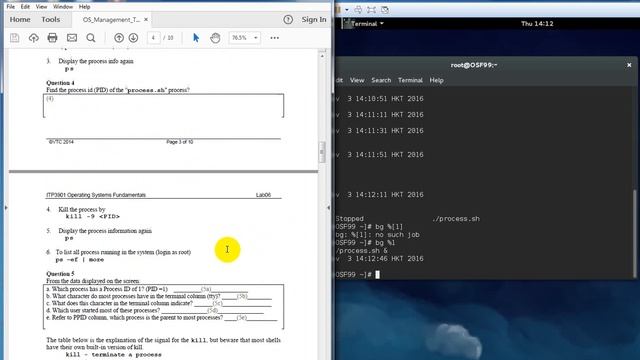Click the Sign In link
This screenshot has width=640, height=360.
(314, 20)
